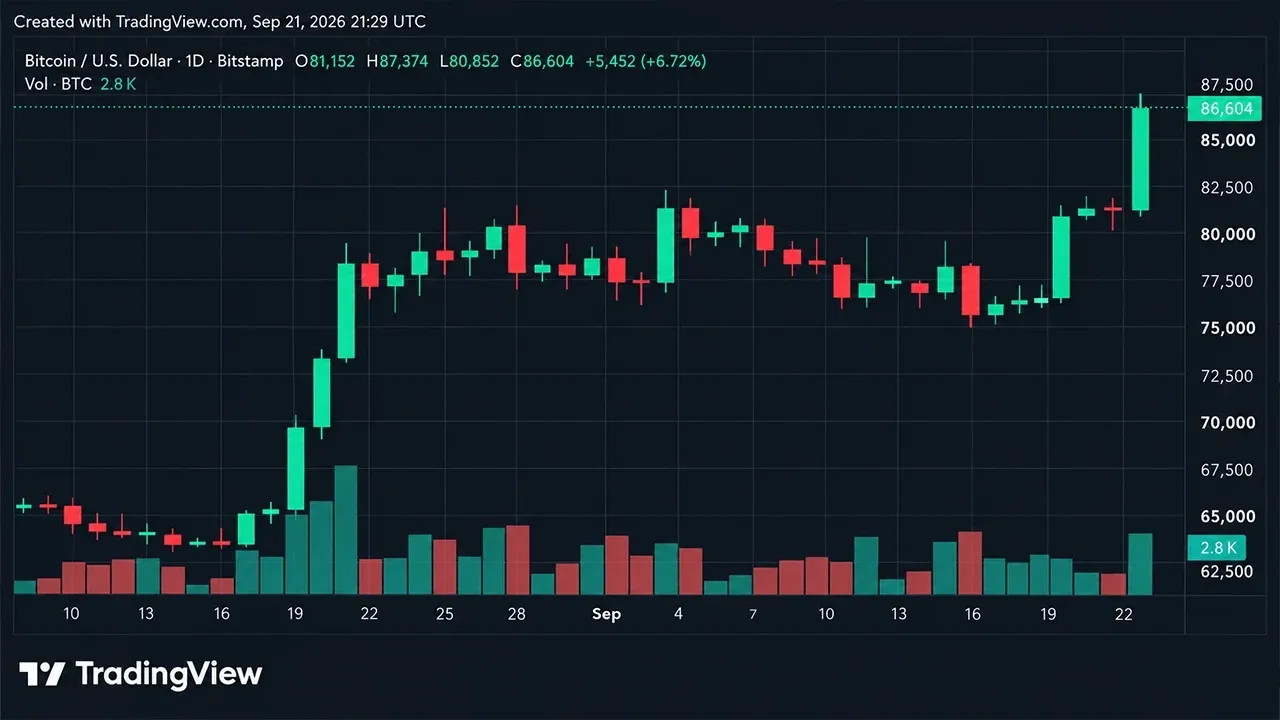1280x720 pixels.
Task: Click the high value H87,374
Action: point(397,61)
